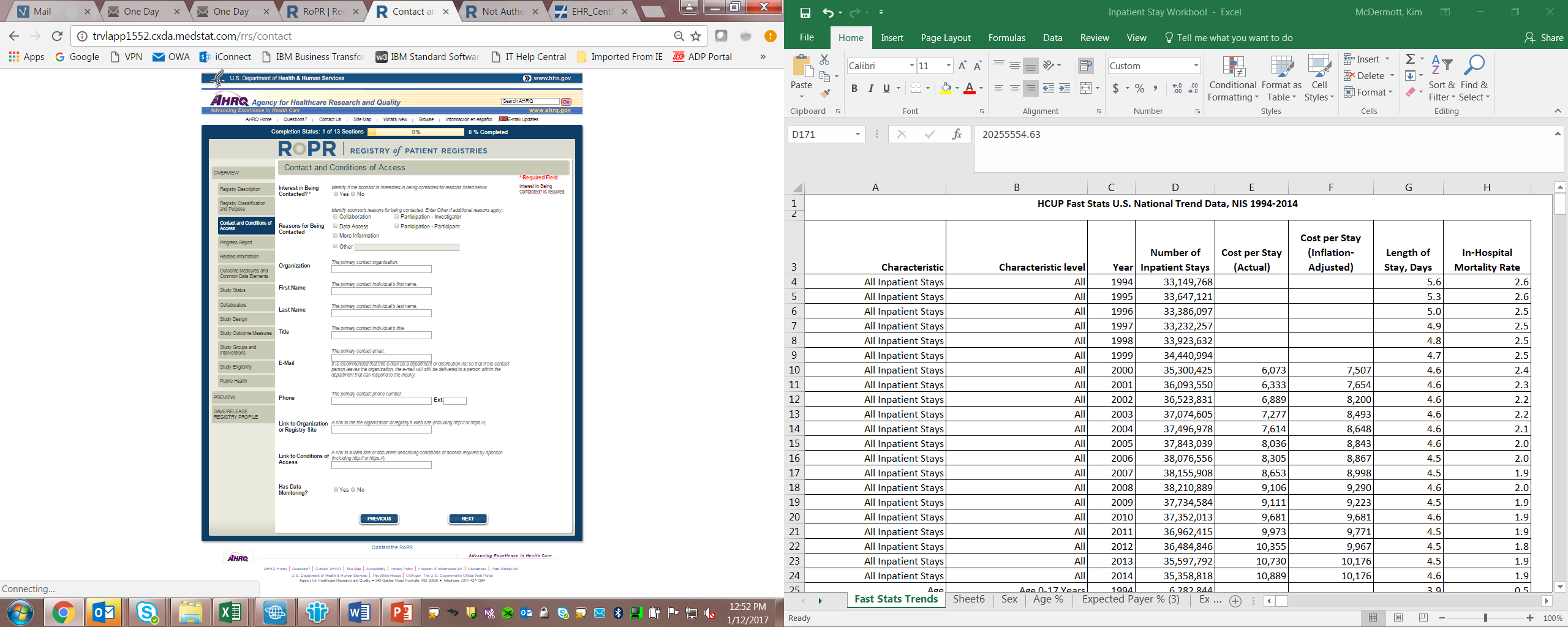Select Yes for Interest in Being Contacted
The height and width of the screenshot is (627, 1568).
[x=336, y=194]
